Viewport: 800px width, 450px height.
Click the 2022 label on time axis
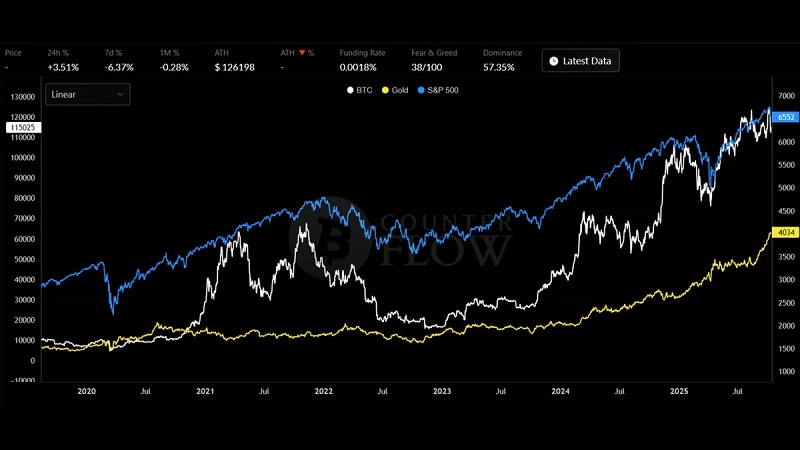(324, 393)
